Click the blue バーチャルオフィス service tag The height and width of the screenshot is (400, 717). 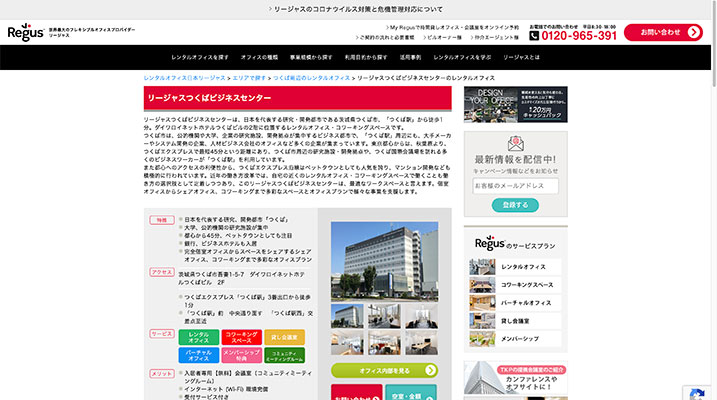click(x=198, y=355)
